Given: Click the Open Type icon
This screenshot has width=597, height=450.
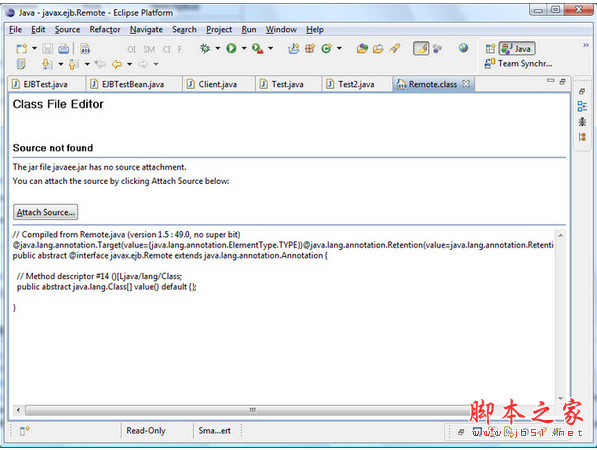Looking at the screenshot, I should pyautogui.click(x=362, y=48).
